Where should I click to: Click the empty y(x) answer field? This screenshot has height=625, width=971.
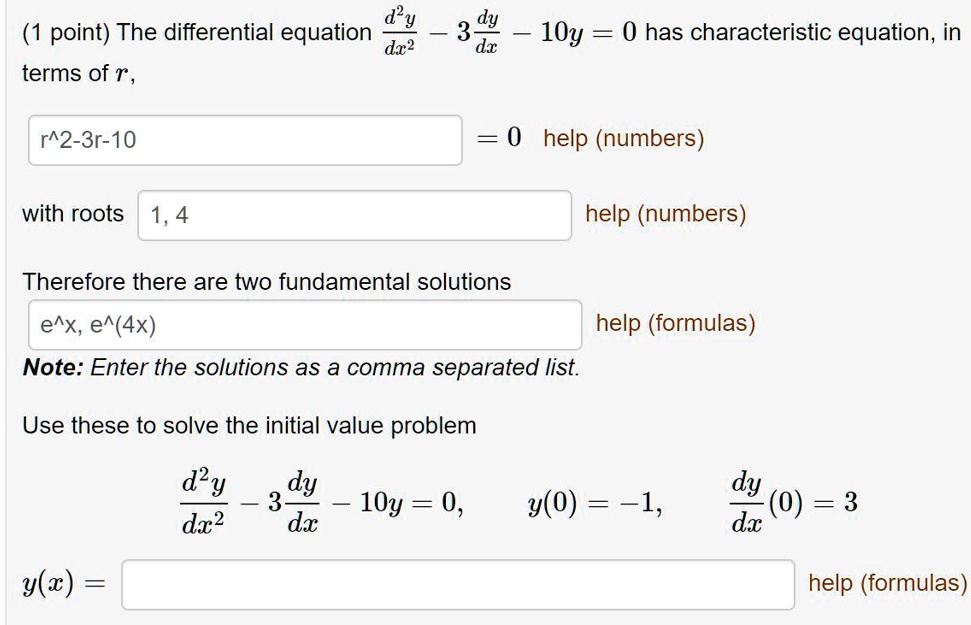click(458, 584)
